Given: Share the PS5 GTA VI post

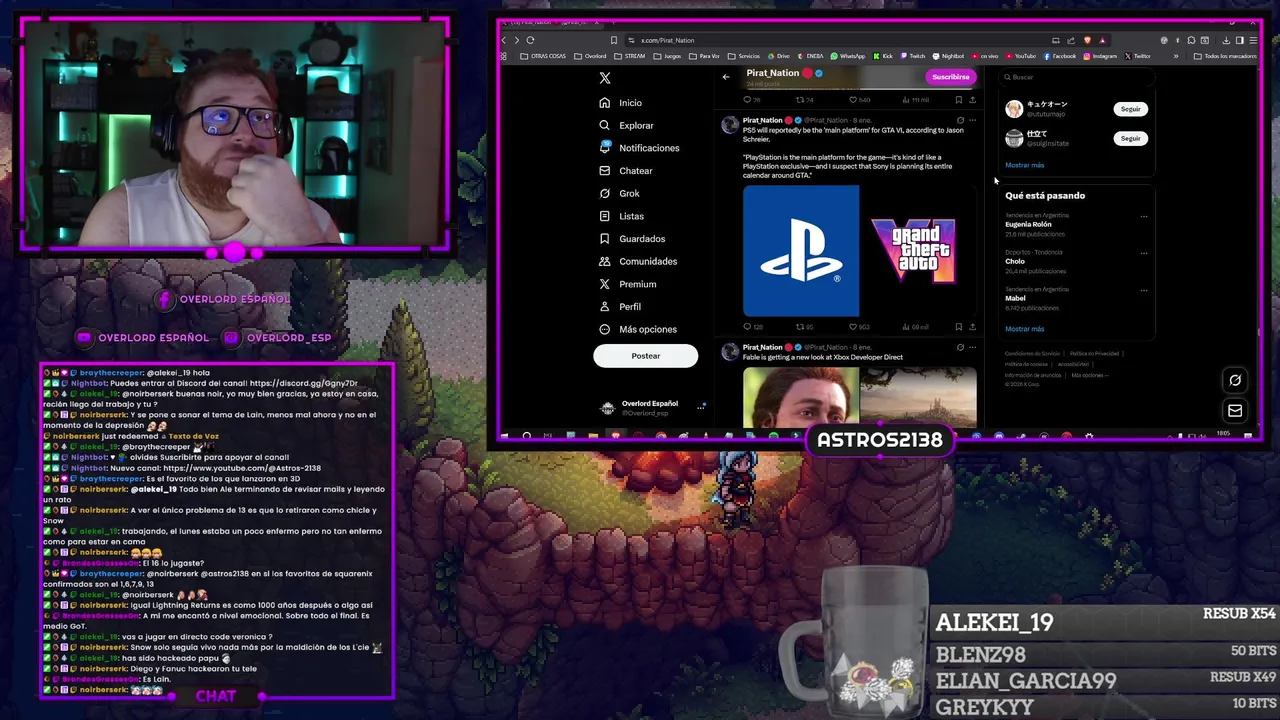Looking at the screenshot, I should pyautogui.click(x=972, y=327).
